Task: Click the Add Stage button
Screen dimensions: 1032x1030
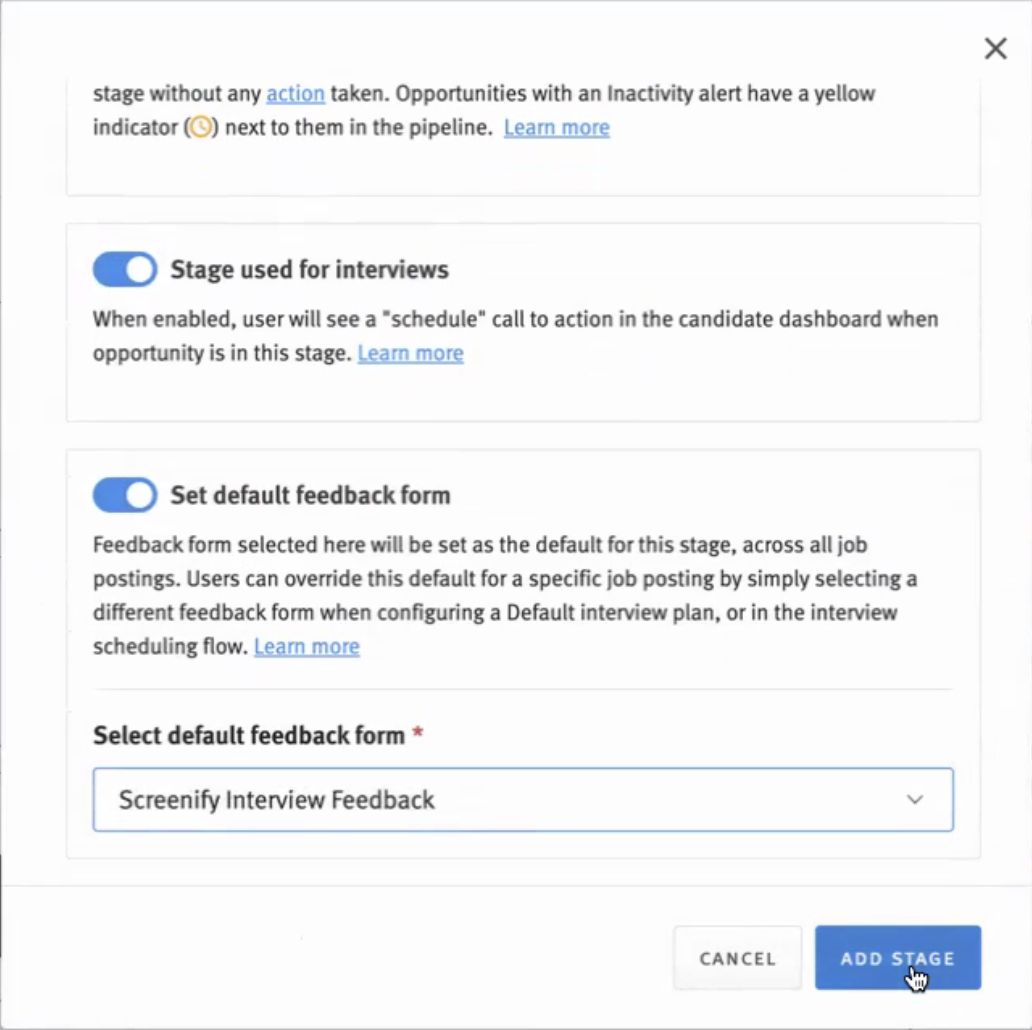Action: coord(897,958)
